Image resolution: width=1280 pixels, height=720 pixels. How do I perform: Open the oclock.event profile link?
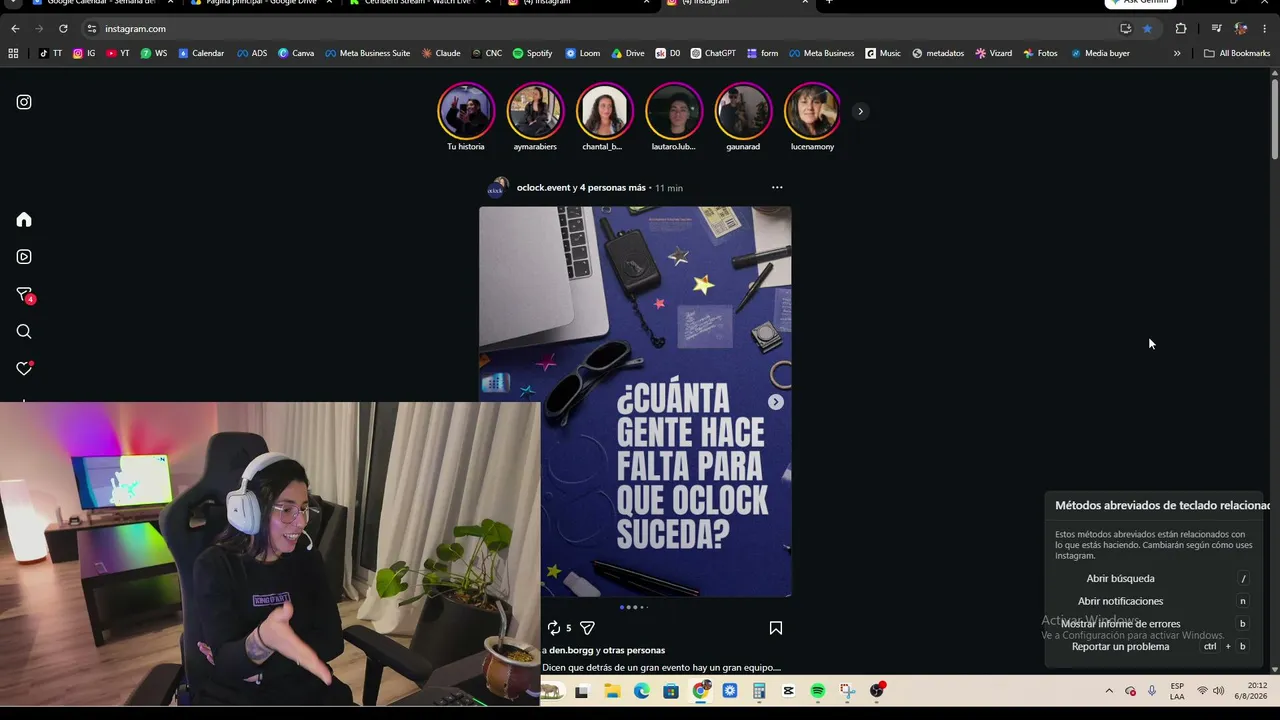coord(543,188)
